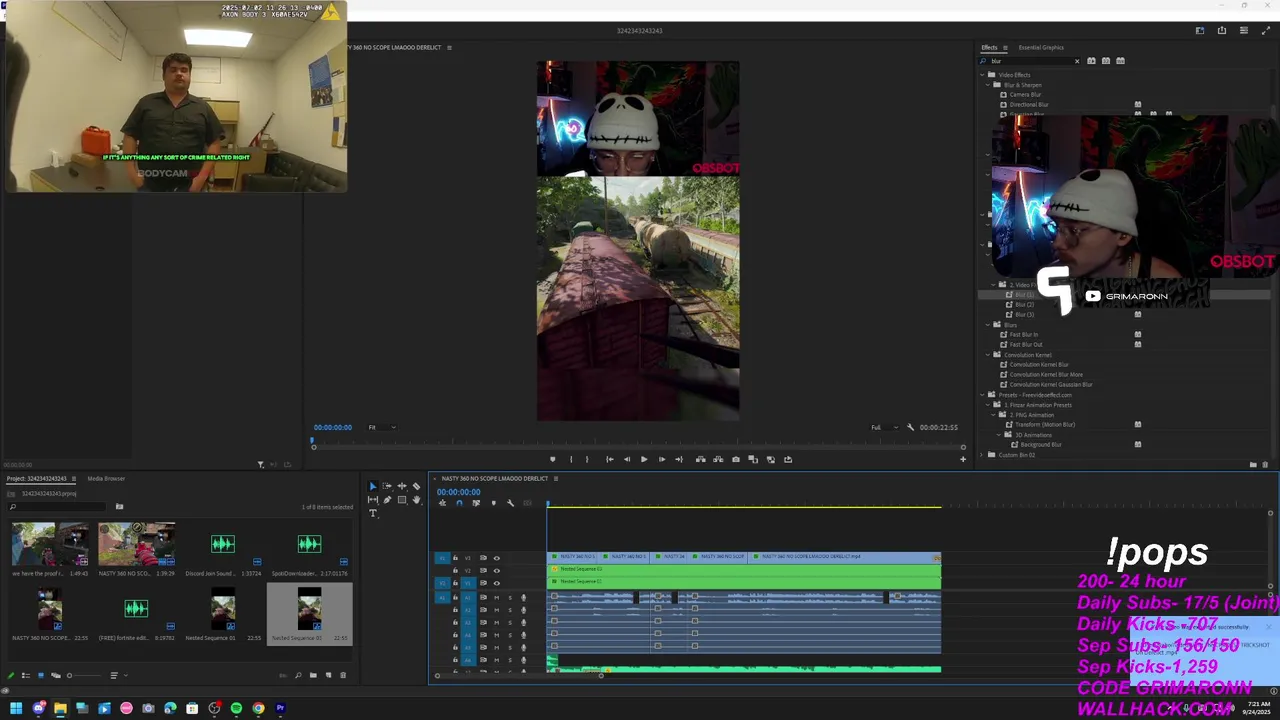1280x720 pixels.
Task: Go to In point button
Action: (x=609, y=459)
